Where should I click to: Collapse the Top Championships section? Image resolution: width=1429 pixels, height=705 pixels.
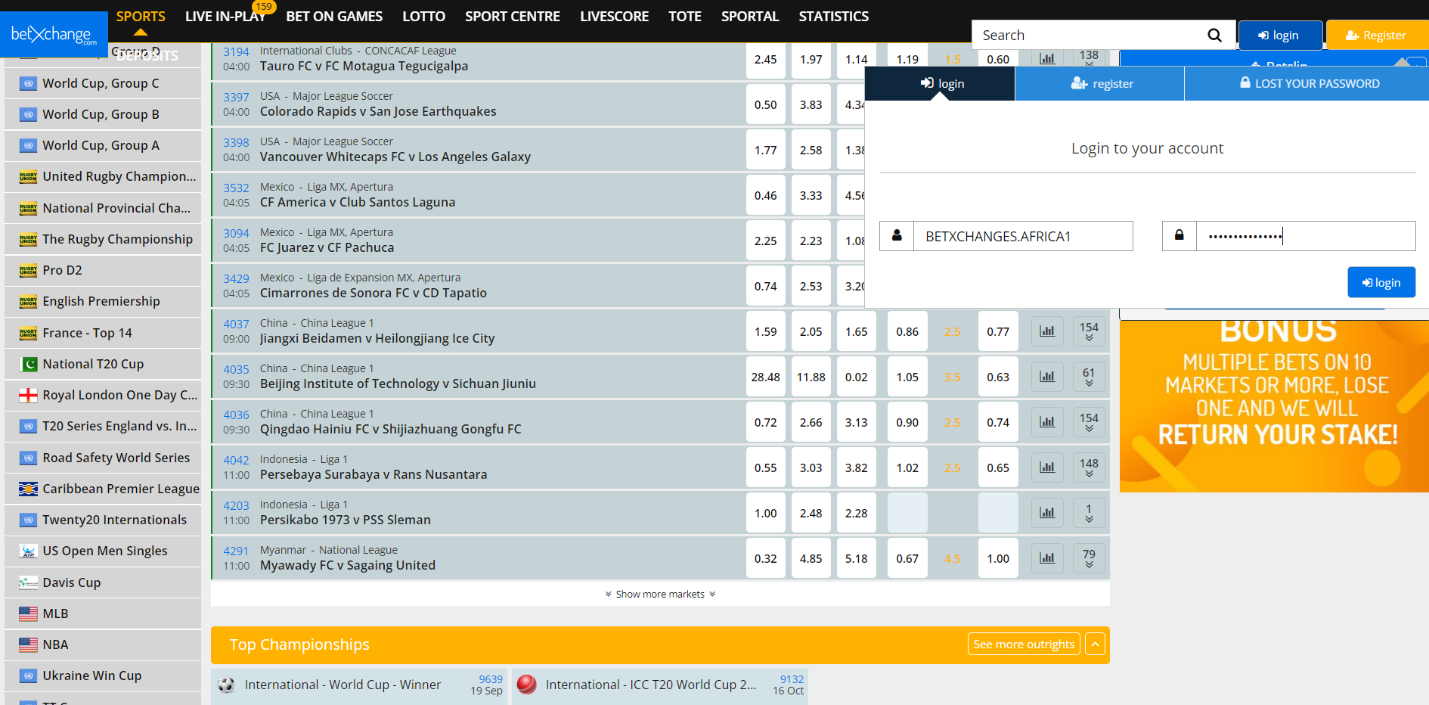tap(1095, 644)
